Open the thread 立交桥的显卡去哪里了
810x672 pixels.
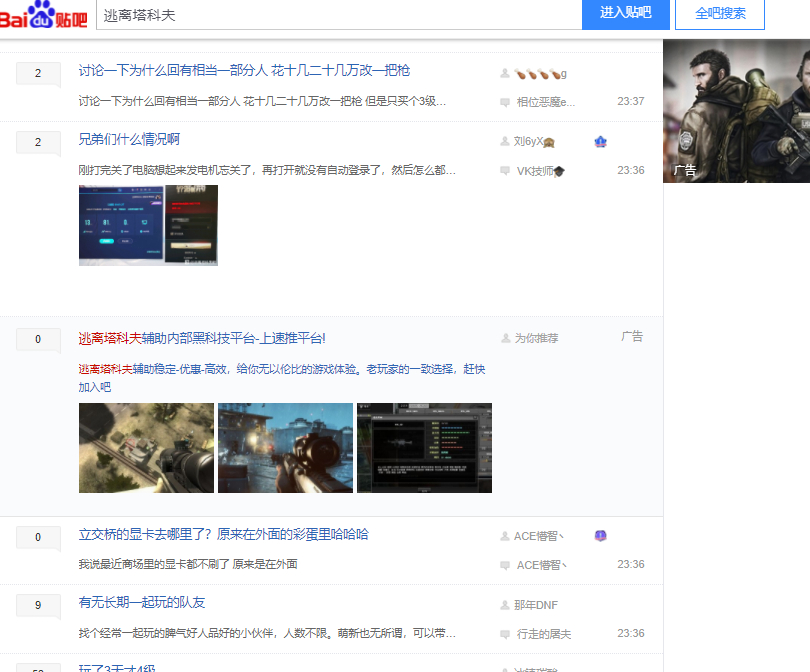pos(223,534)
